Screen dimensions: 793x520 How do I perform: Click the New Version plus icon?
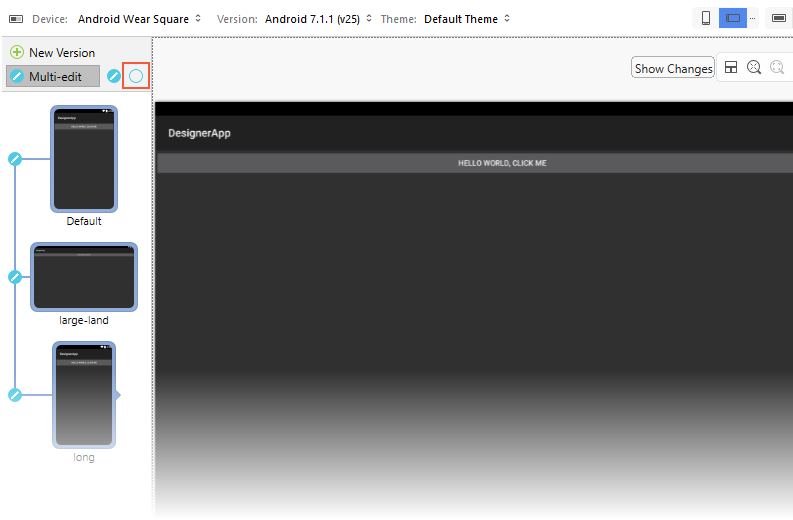[17, 52]
